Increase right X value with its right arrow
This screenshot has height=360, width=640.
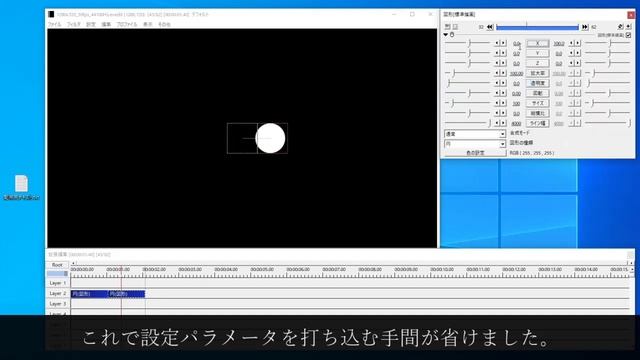tap(578, 43)
